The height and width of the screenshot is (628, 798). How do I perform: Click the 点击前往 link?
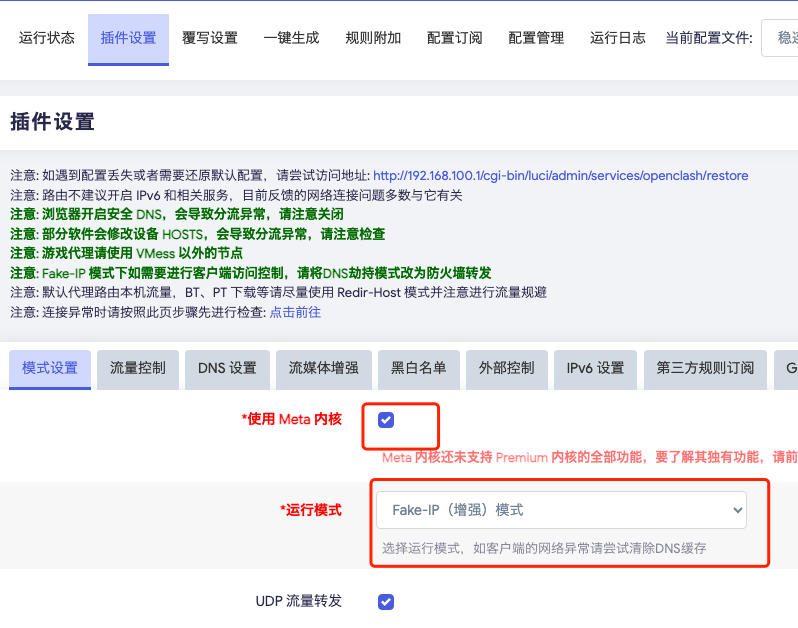[x=295, y=312]
